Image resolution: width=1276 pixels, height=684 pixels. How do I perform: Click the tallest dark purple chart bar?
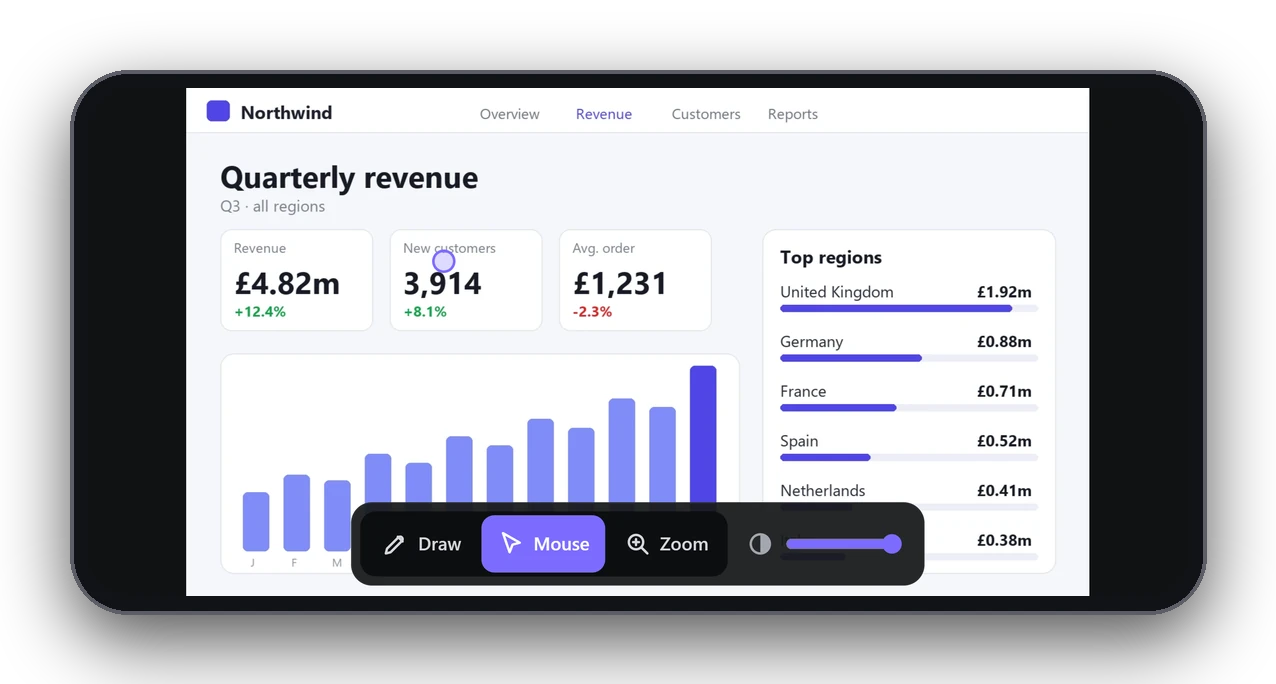pyautogui.click(x=703, y=434)
